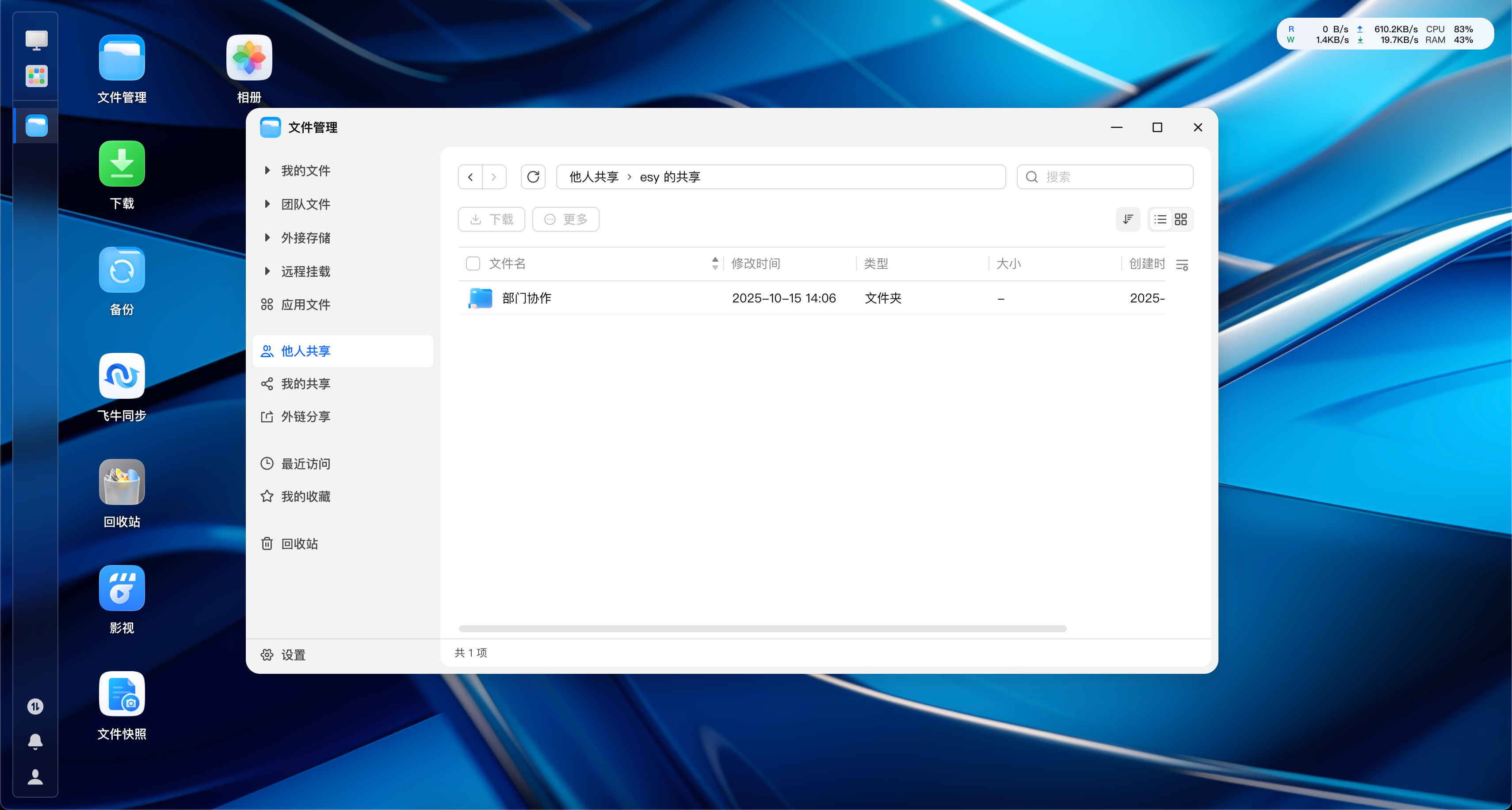Screen dimensions: 1512x810
Task: Open the user account icon in dock
Action: [35, 777]
